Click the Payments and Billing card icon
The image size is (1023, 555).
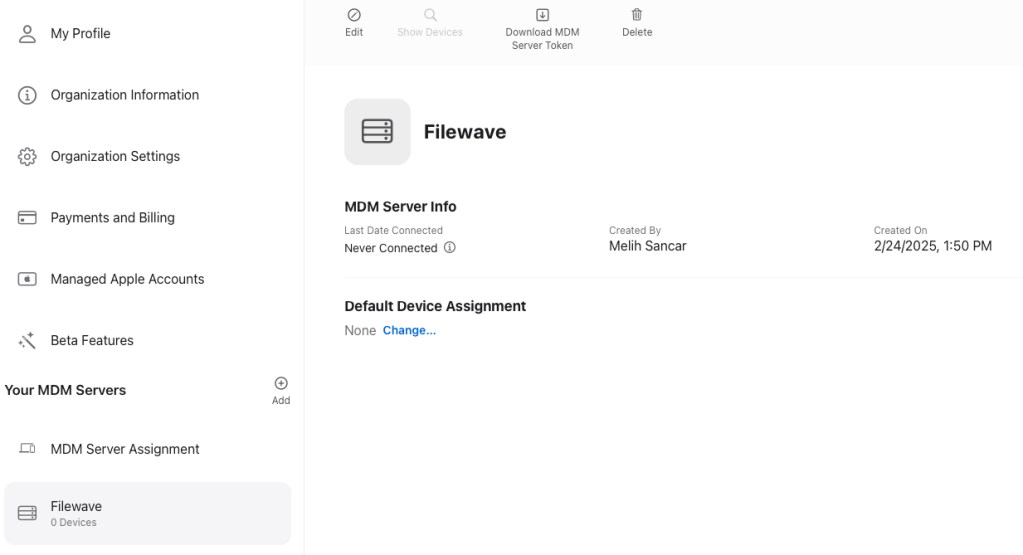coord(27,218)
